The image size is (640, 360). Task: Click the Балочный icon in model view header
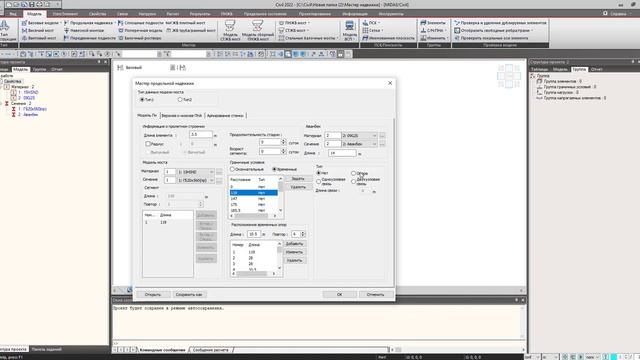(120, 68)
